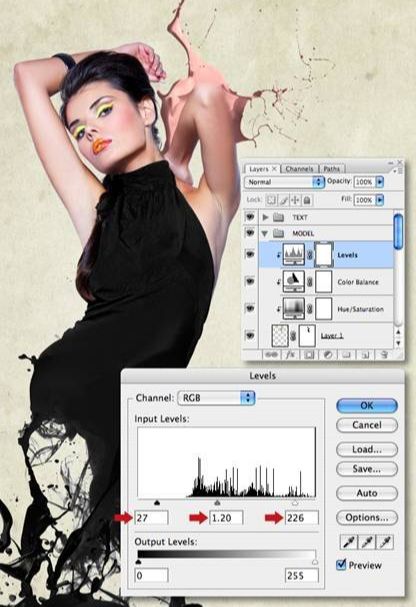Open the Normal blend mode dropdown
Image resolution: width=416 pixels, height=607 pixels.
pos(284,182)
